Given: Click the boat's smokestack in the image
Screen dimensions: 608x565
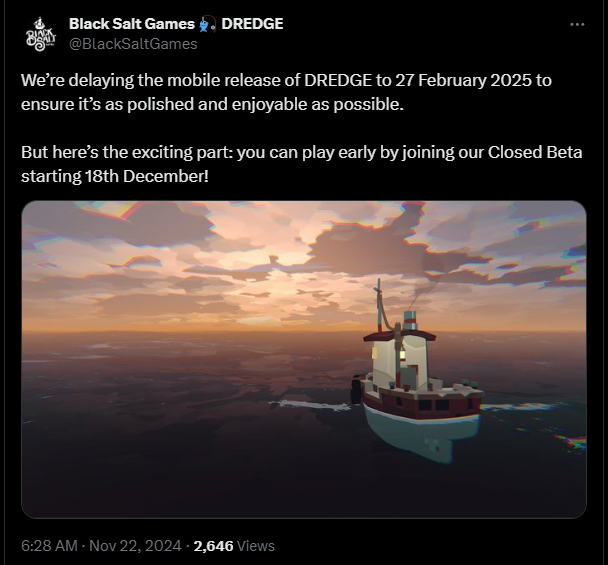Looking at the screenshot, I should click(x=410, y=320).
